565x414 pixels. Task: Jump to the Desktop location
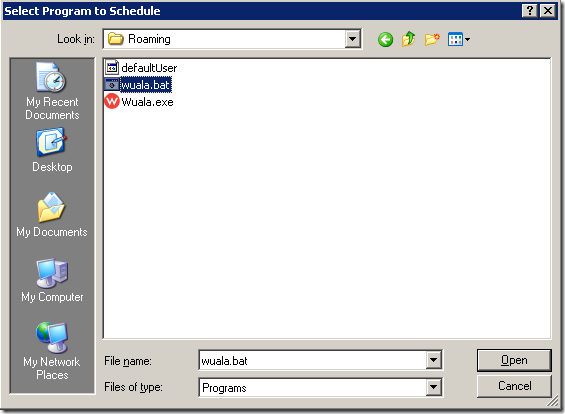[52, 150]
